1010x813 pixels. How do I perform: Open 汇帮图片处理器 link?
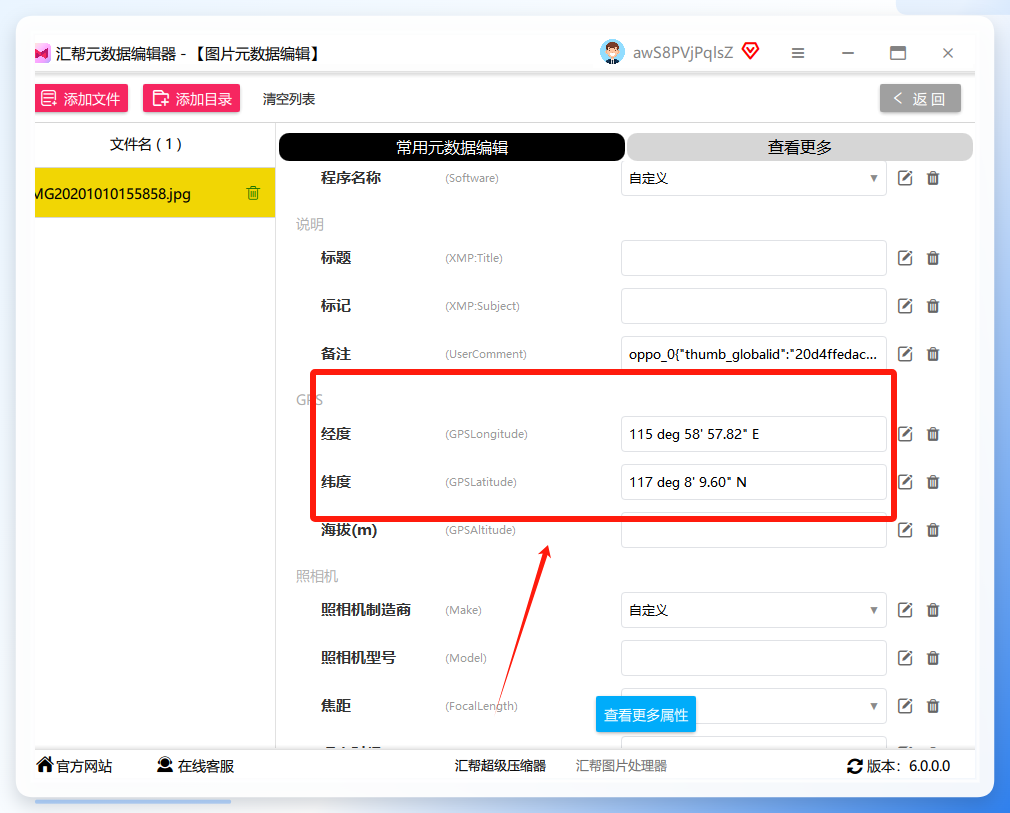tap(621, 766)
